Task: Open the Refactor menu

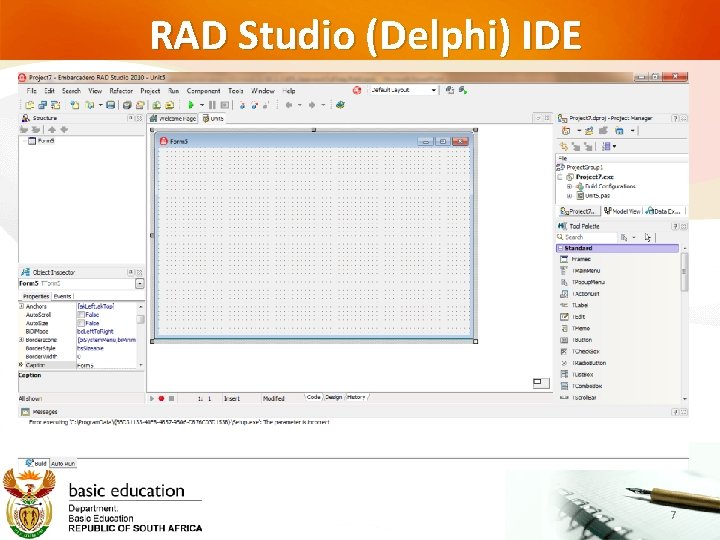Action: 121,91
